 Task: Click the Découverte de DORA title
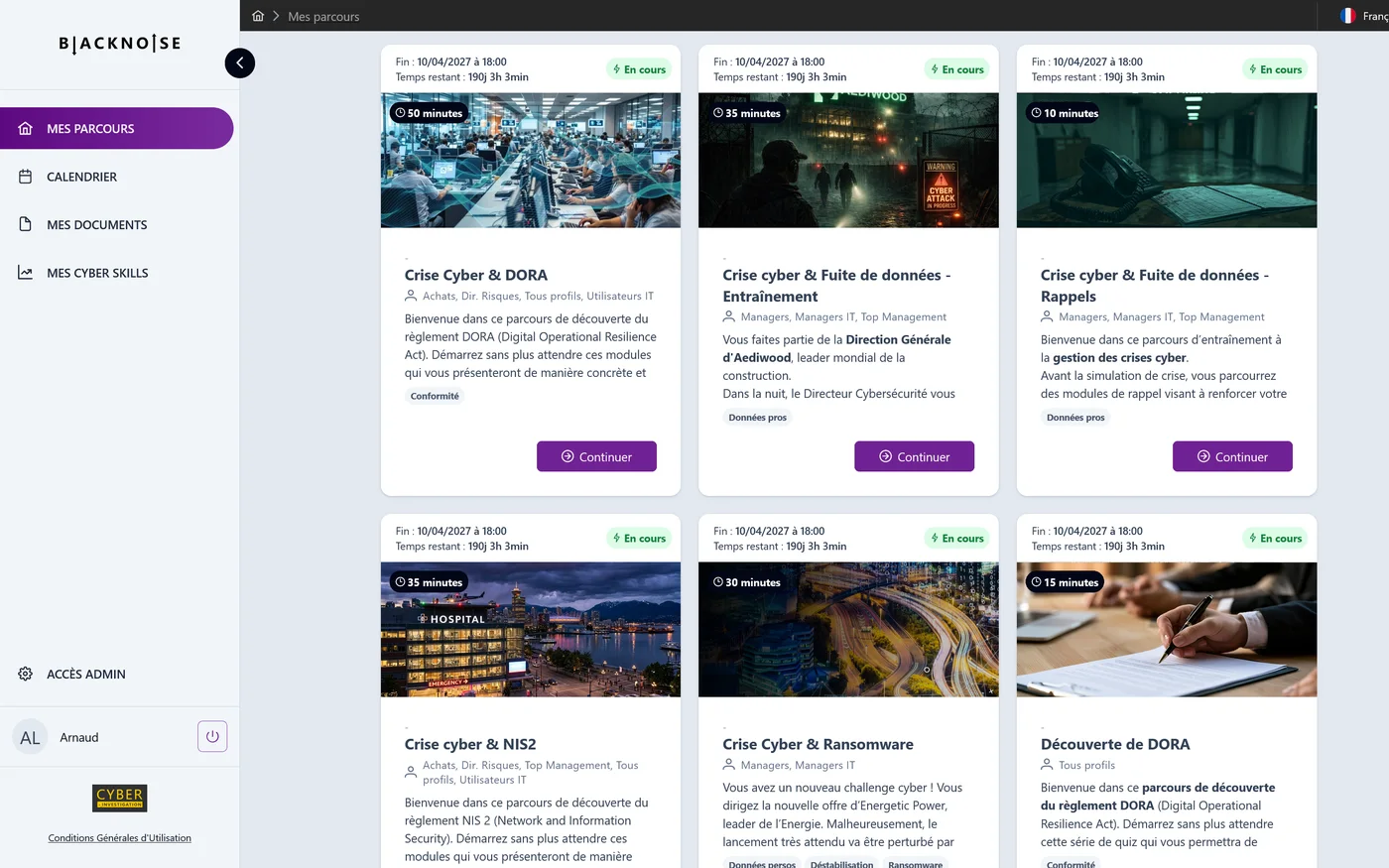(x=1115, y=744)
